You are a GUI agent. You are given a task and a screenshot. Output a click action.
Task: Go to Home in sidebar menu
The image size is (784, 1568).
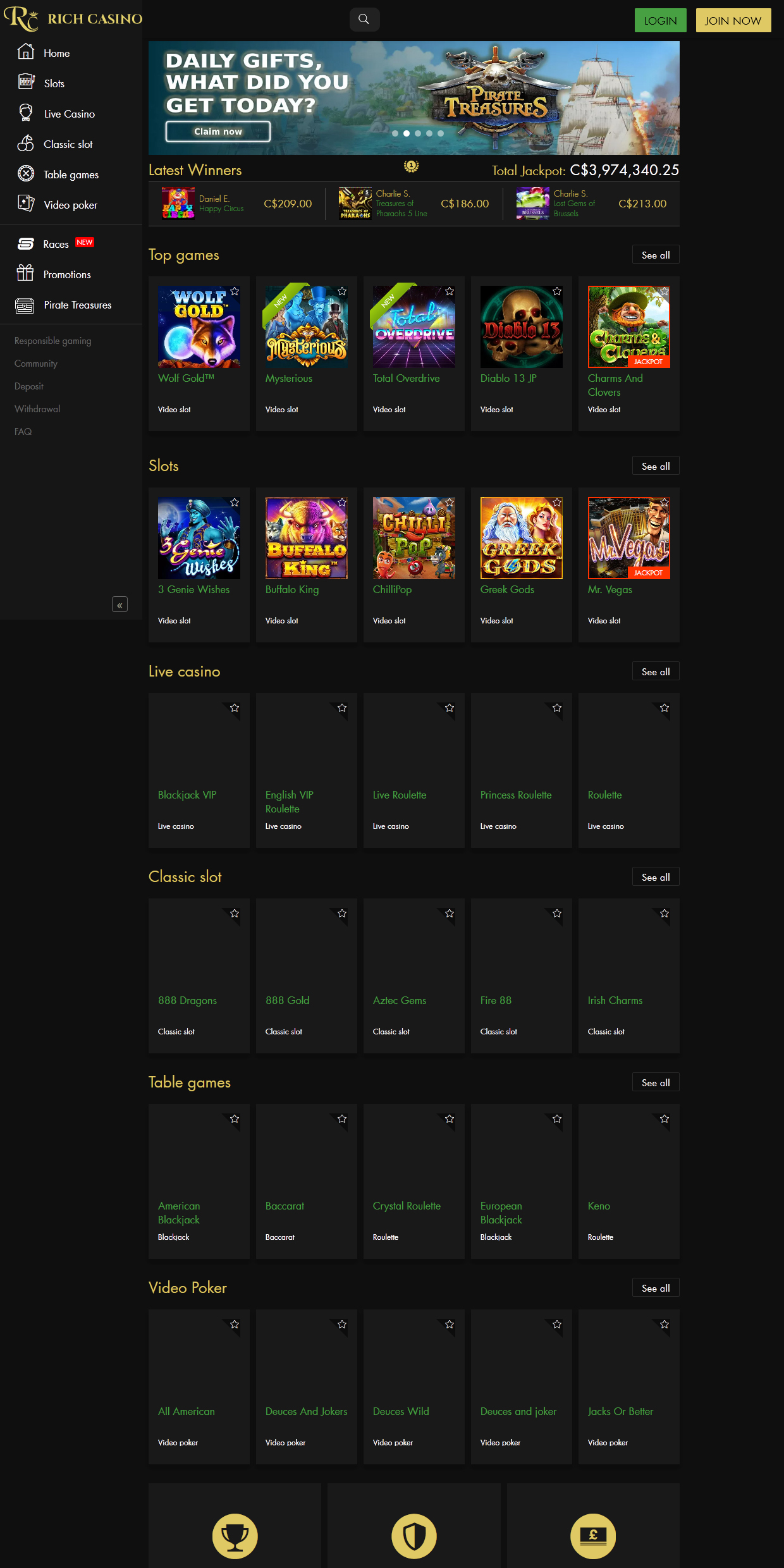(56, 54)
